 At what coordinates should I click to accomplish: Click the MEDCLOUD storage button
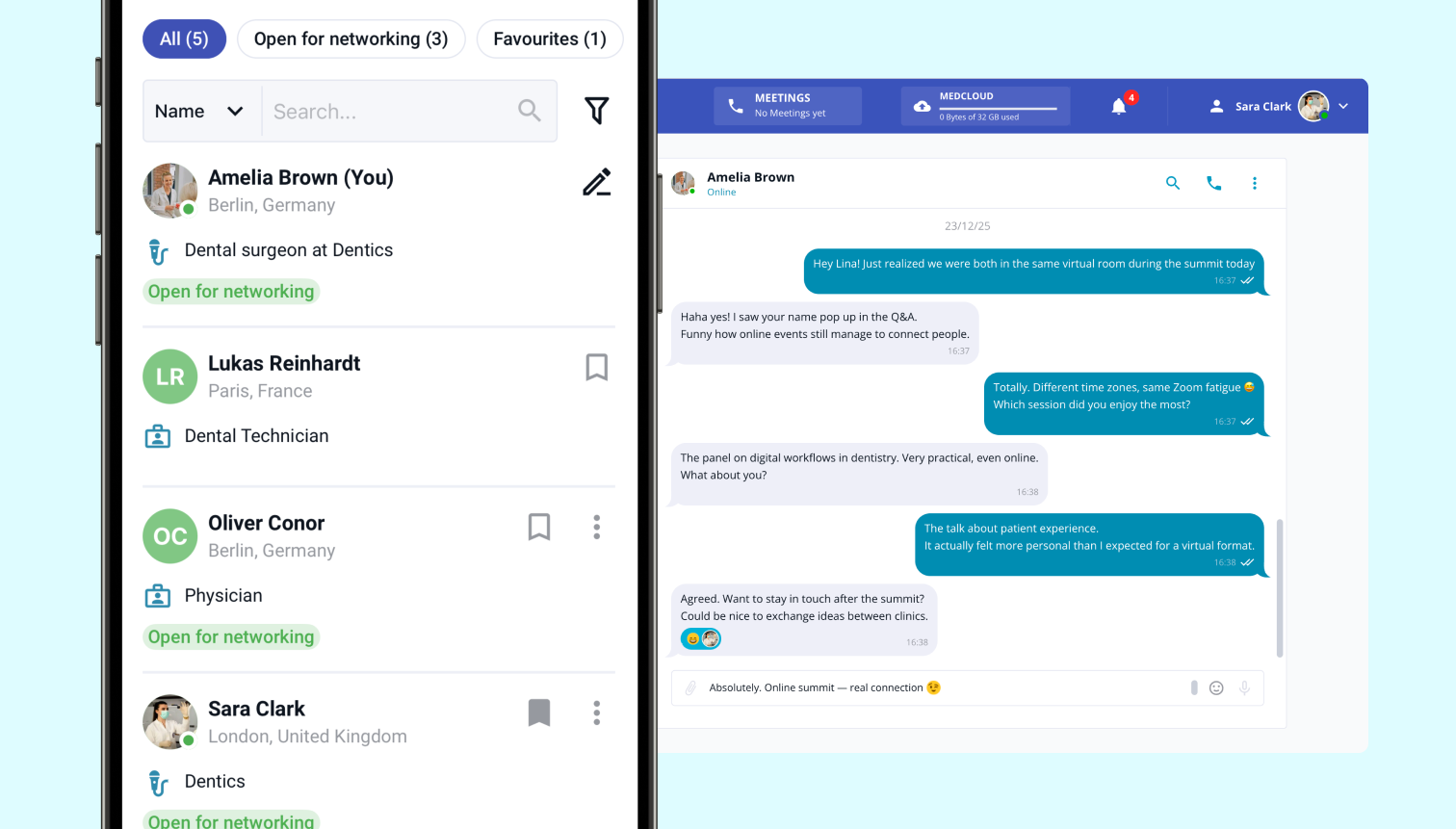[x=986, y=106]
